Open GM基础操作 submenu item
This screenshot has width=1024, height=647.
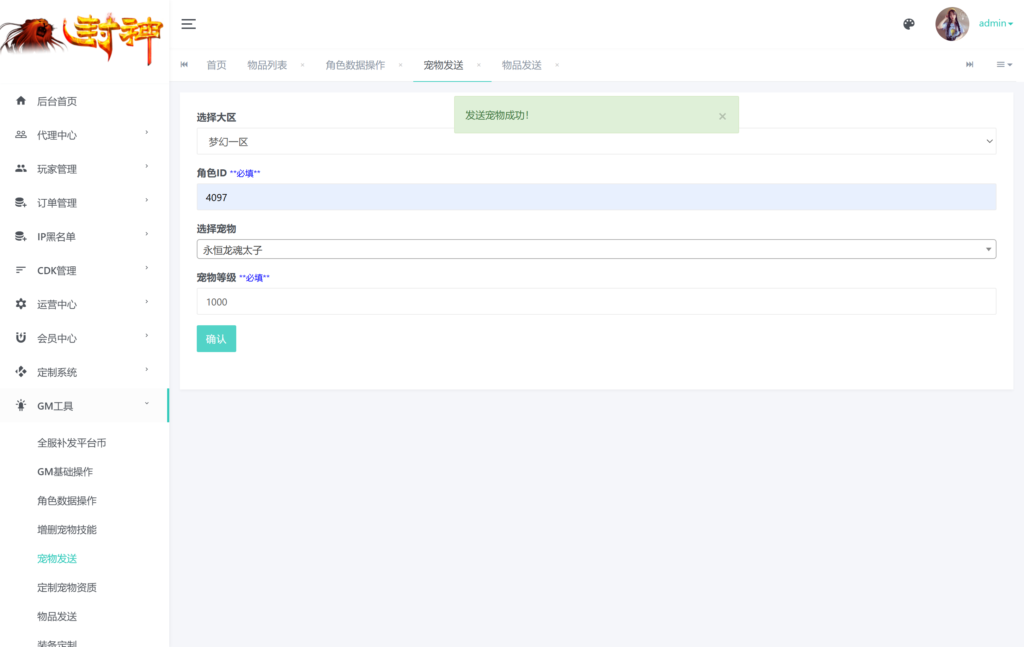65,472
